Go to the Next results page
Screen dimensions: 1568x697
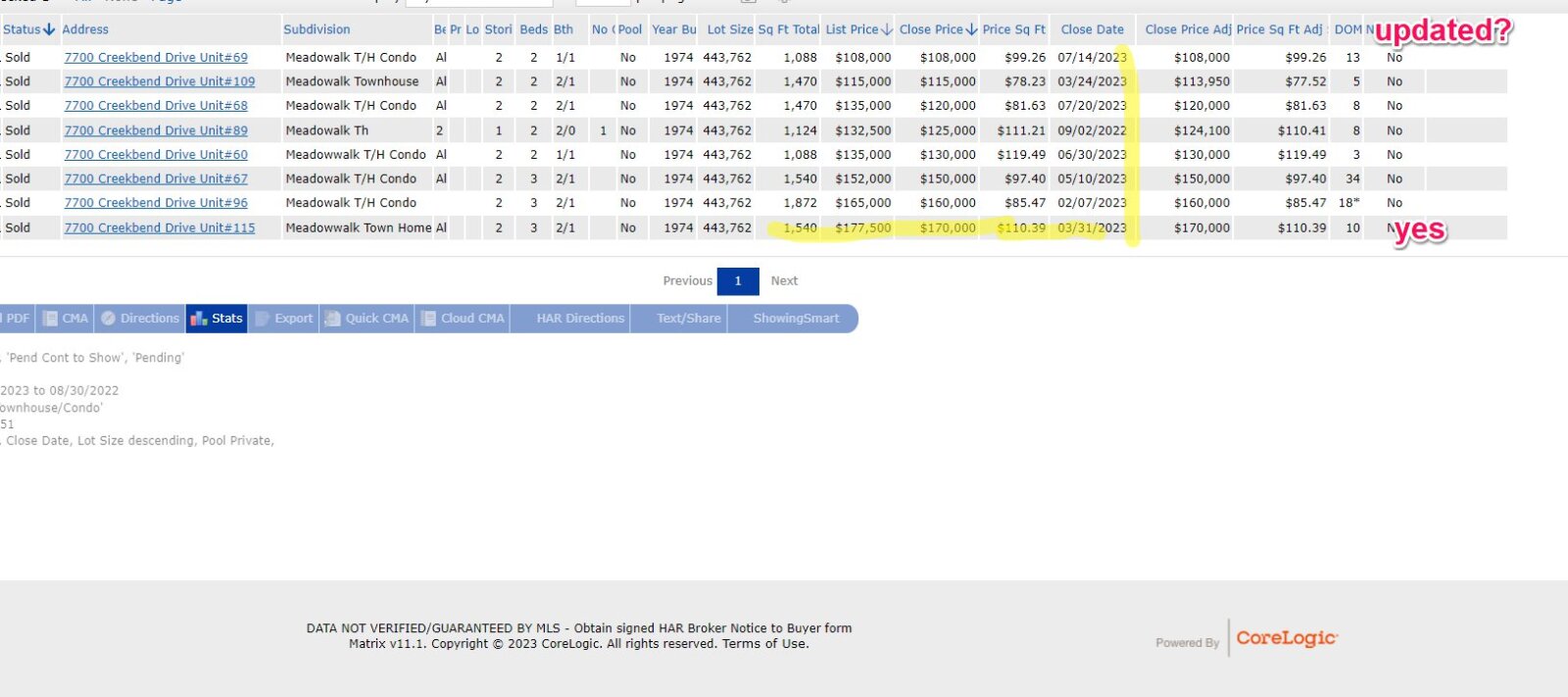(x=784, y=281)
